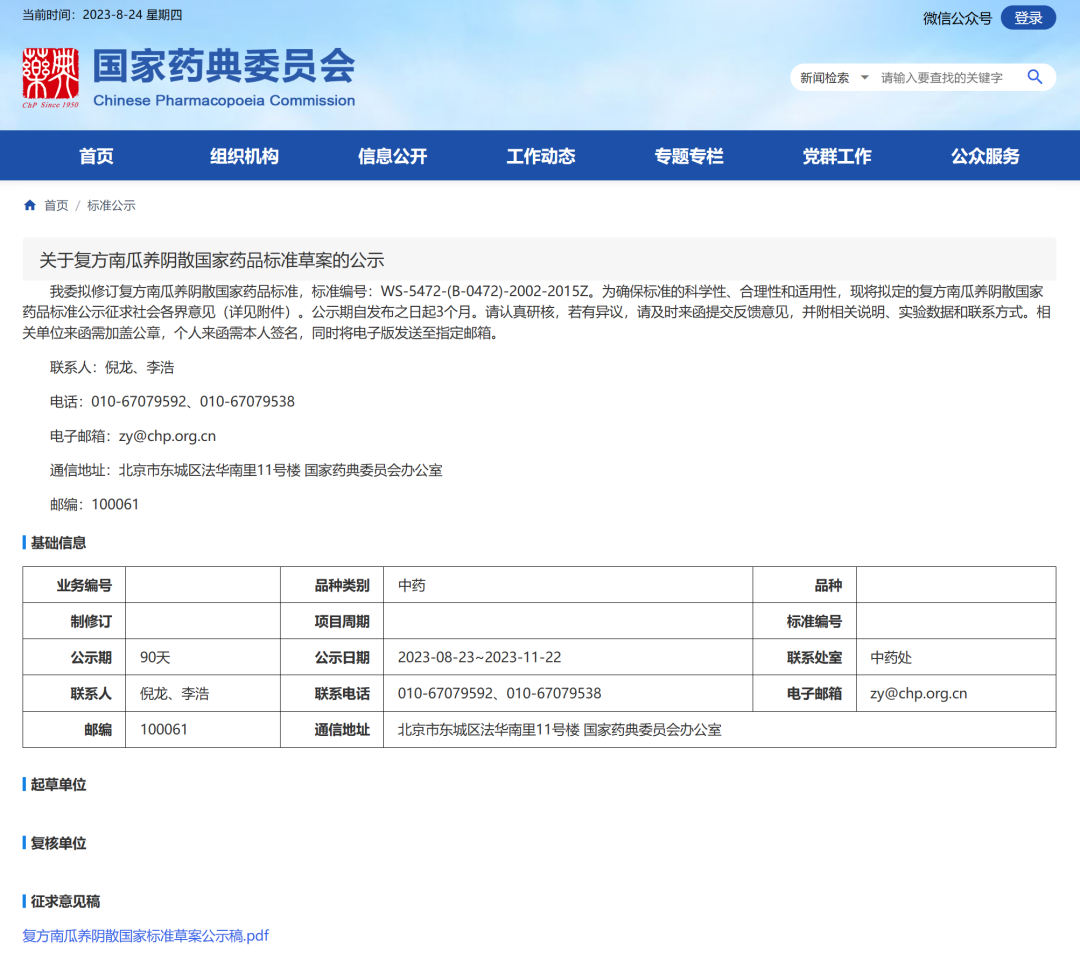Viewport: 1080px width, 953px height.
Task: Click the 标准编号 table header cell
Action: tap(804, 621)
